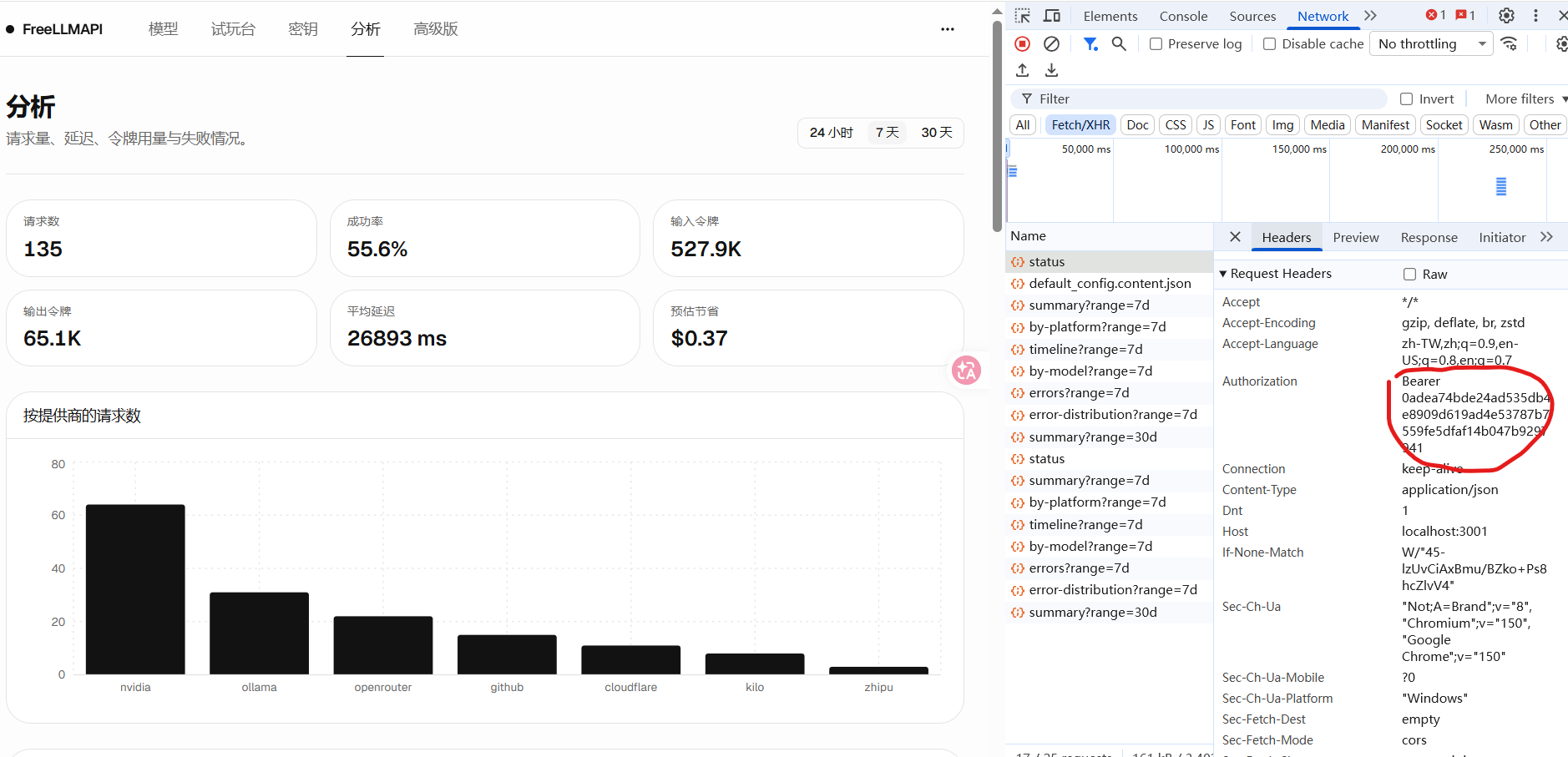Stop recording network log
The width and height of the screenshot is (1568, 757).
(1022, 43)
